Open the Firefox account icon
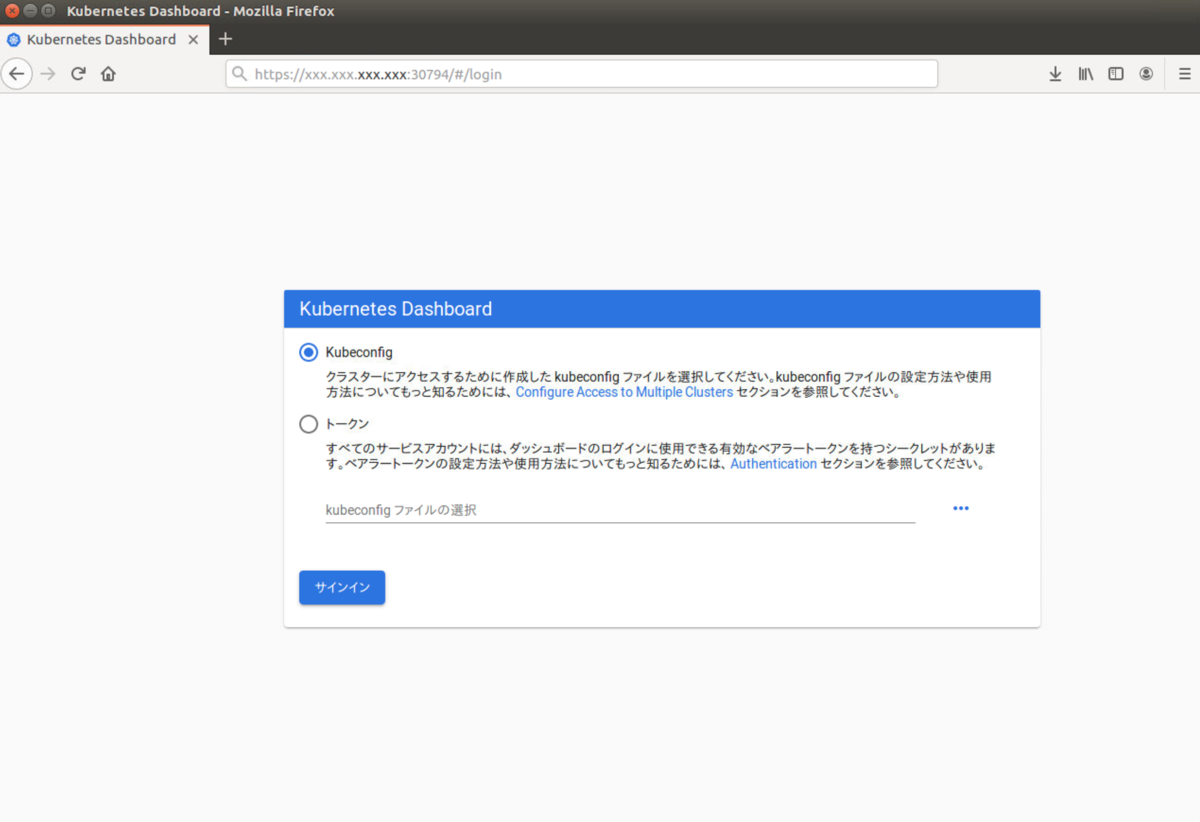 coord(1146,74)
